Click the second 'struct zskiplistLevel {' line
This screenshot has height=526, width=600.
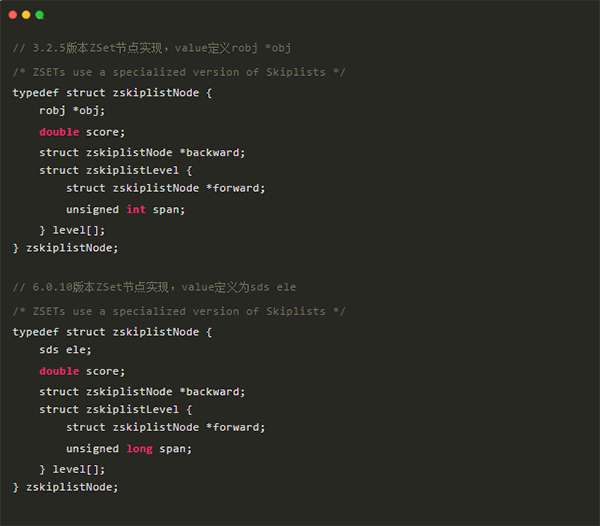tap(116, 409)
